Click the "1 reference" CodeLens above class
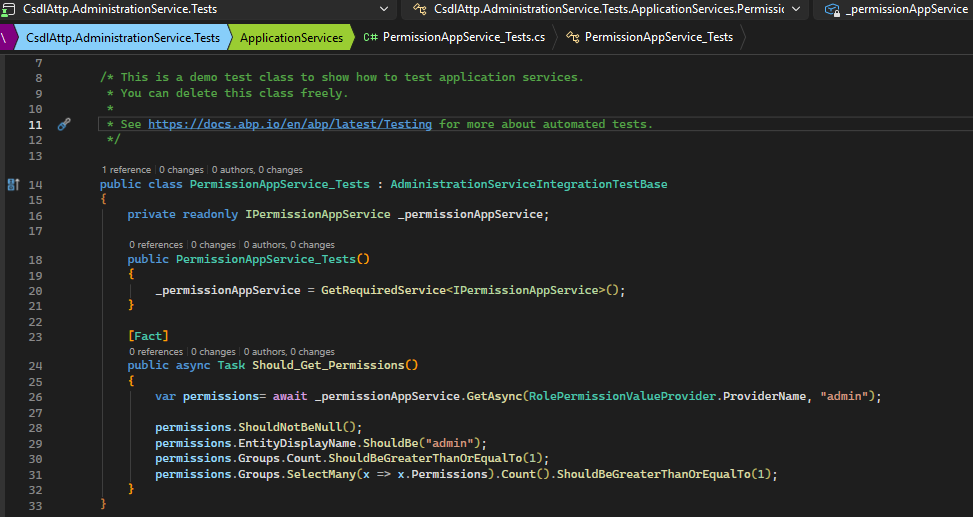This screenshot has height=517, width=973. tap(126, 170)
